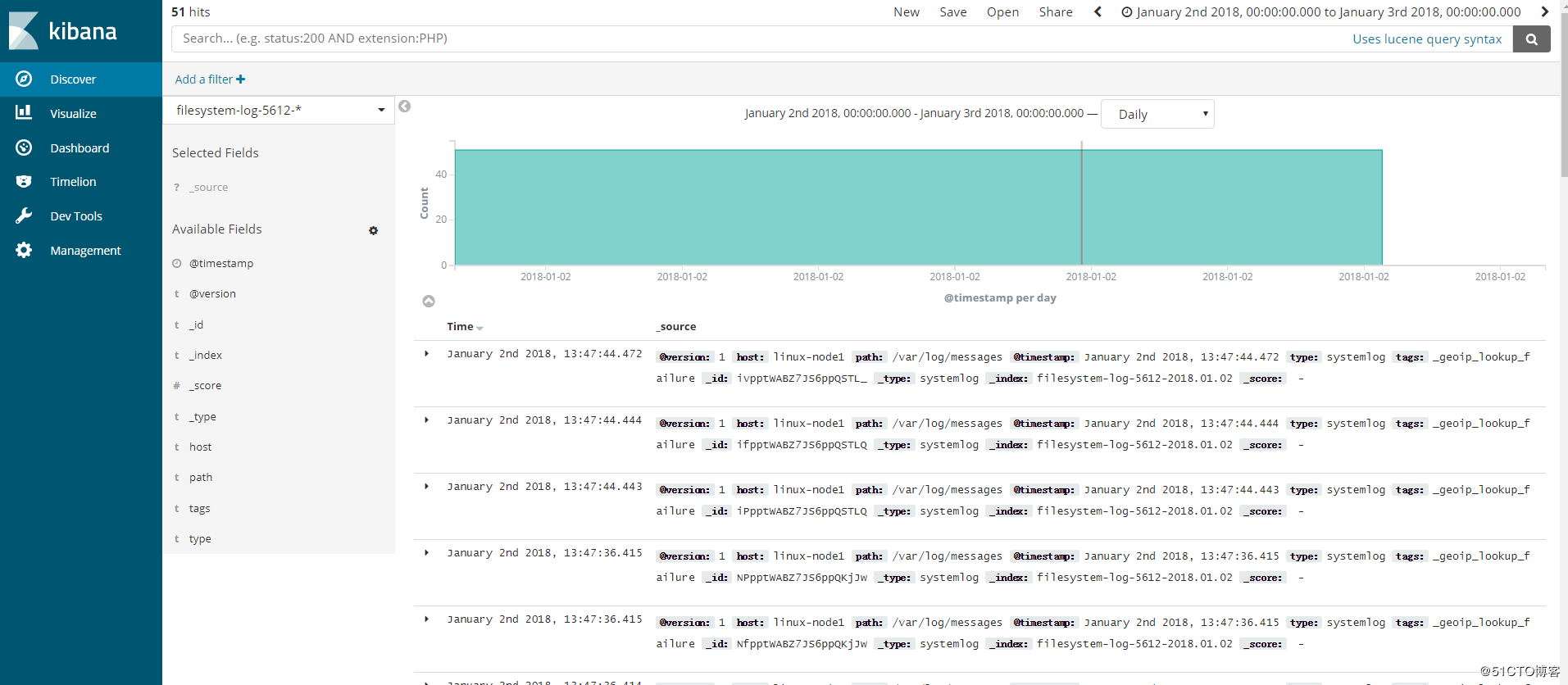Click the _source column header
This screenshot has height=685, width=1568.
(675, 326)
